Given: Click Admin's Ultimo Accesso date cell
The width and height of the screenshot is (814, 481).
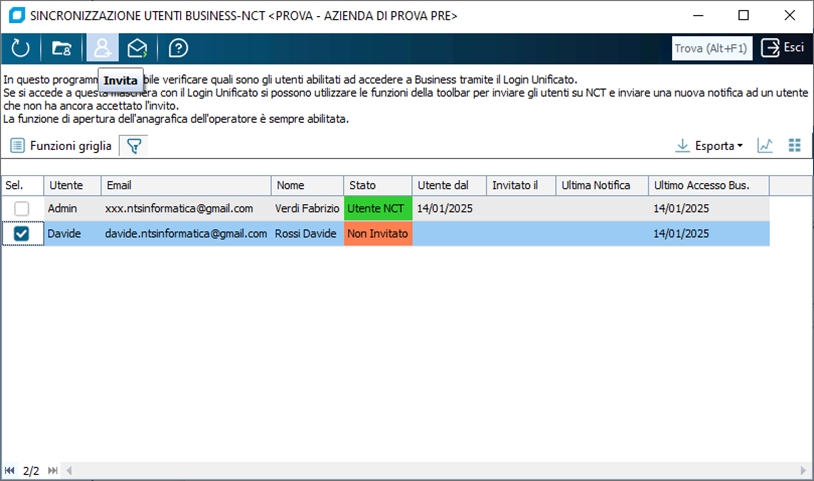Looking at the screenshot, I should click(709, 209).
